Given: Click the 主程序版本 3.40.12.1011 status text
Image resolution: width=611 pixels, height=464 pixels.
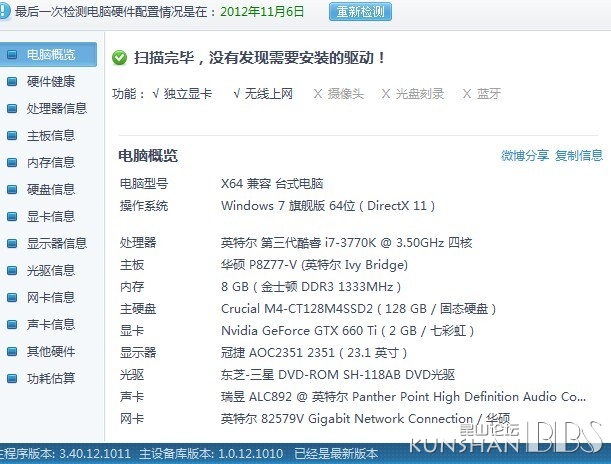Looking at the screenshot, I should point(65,453).
